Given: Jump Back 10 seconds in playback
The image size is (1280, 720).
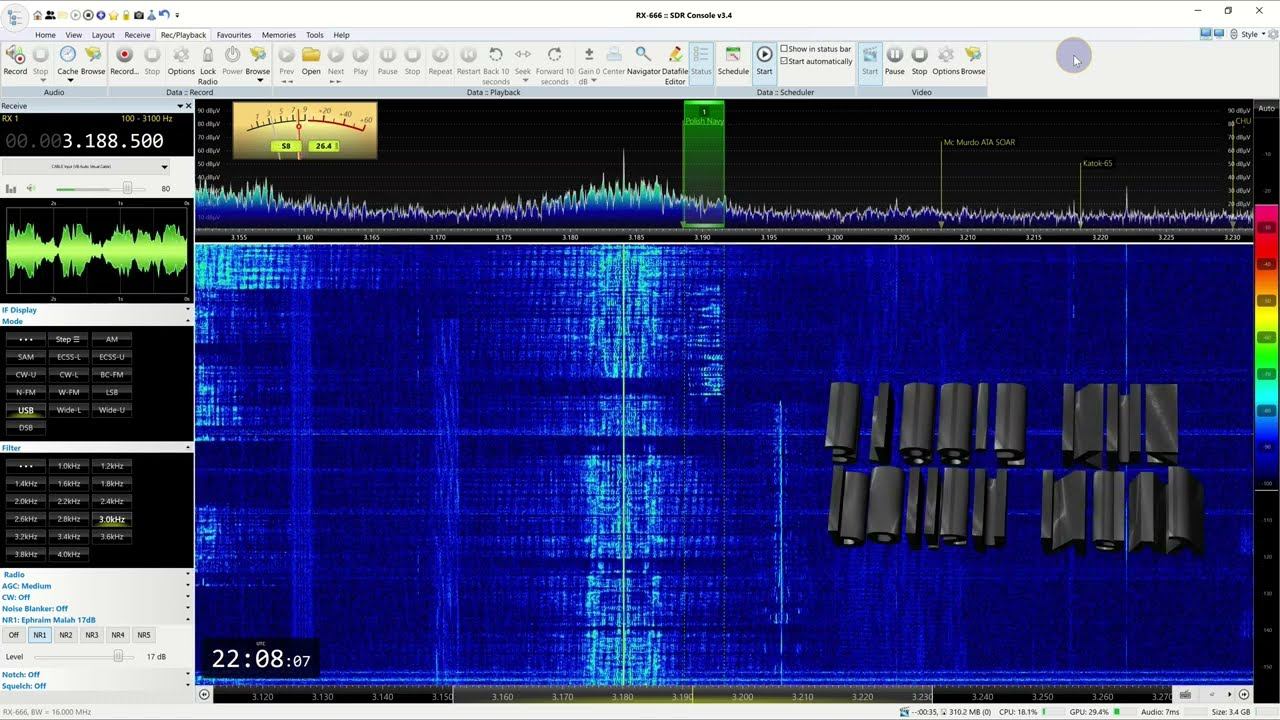Looking at the screenshot, I should (x=496, y=65).
